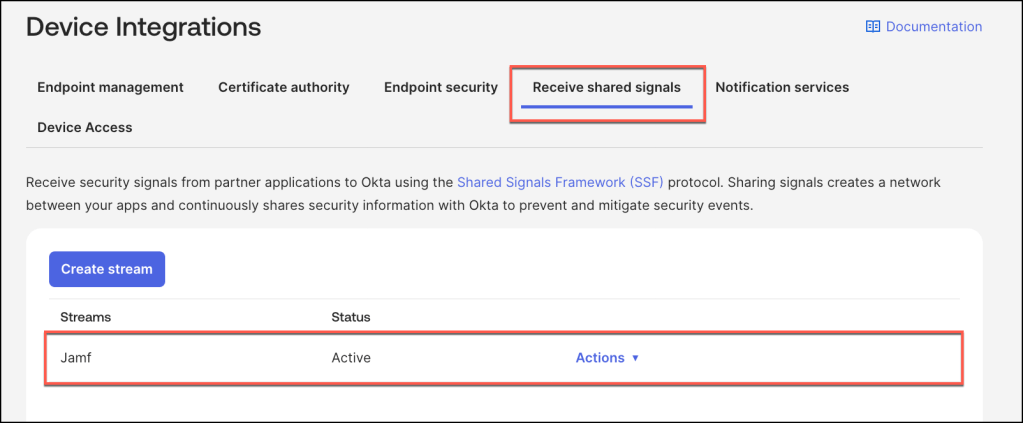Open the Documentation link text

click(934, 27)
